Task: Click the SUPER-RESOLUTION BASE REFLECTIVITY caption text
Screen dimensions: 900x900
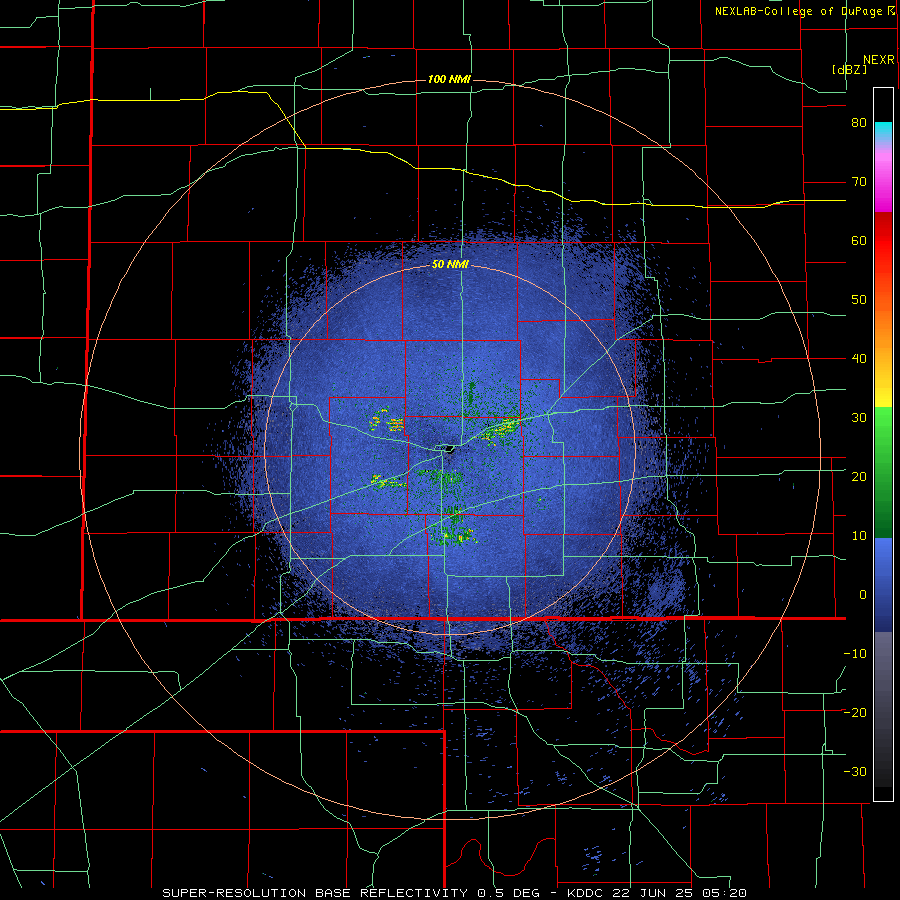Action: tap(315, 893)
